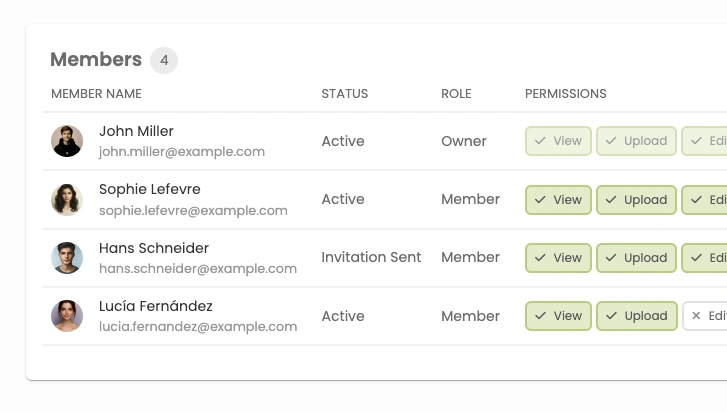Screen dimensions: 727x412
Task: Toggle Upload permission for John Miller
Action: point(637,141)
